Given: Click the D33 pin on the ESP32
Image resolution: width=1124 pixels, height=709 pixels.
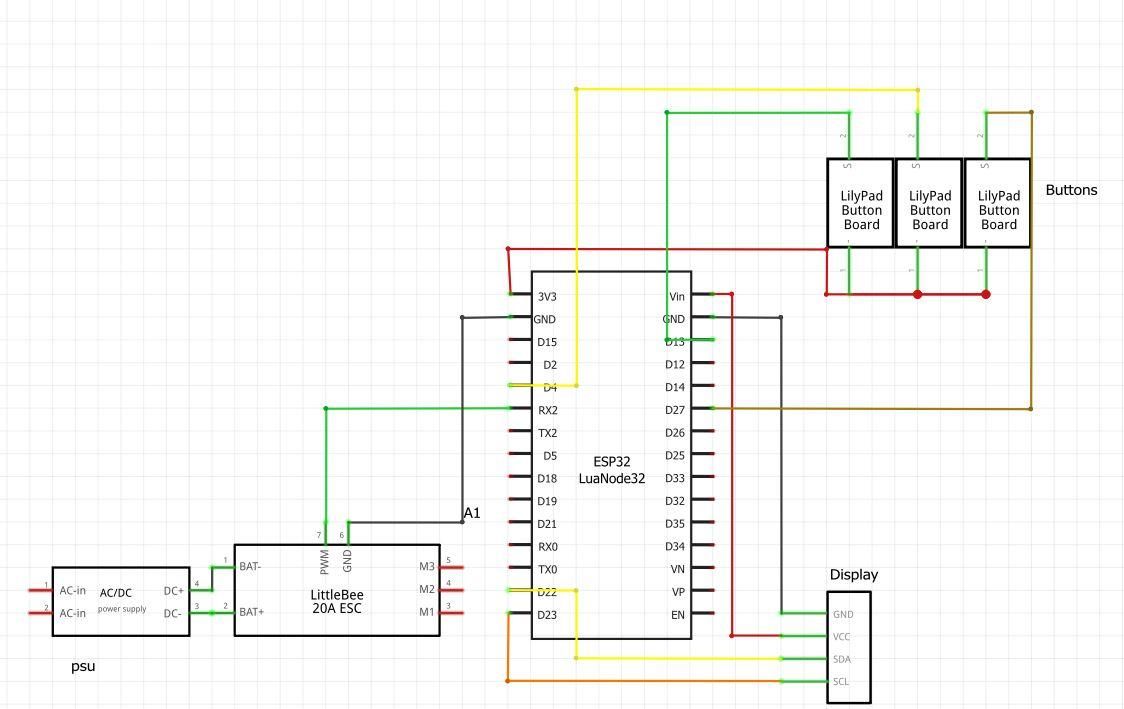Looking at the screenshot, I should pos(702,477).
